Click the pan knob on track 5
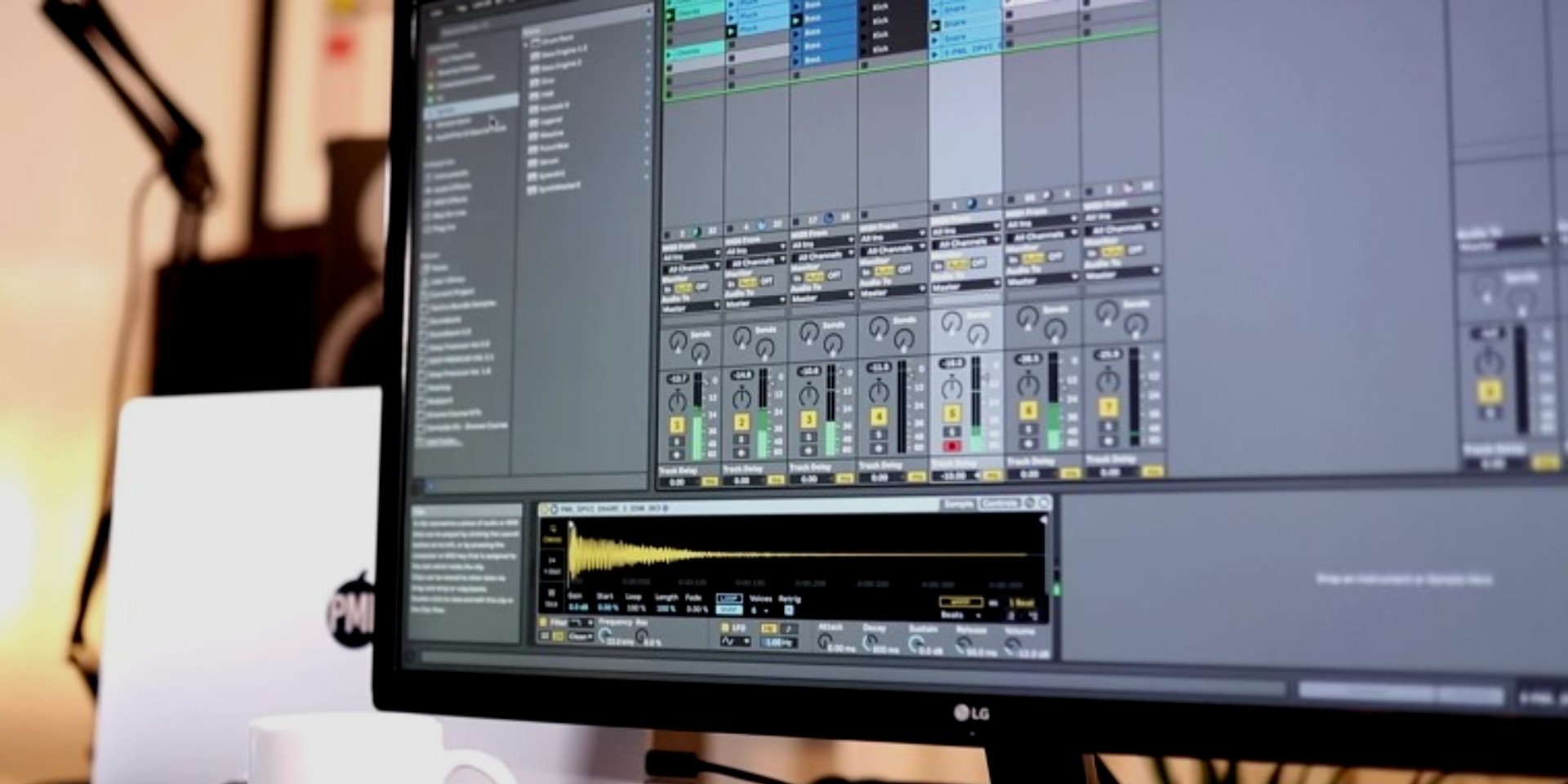Viewport: 1568px width, 784px height. coord(952,388)
